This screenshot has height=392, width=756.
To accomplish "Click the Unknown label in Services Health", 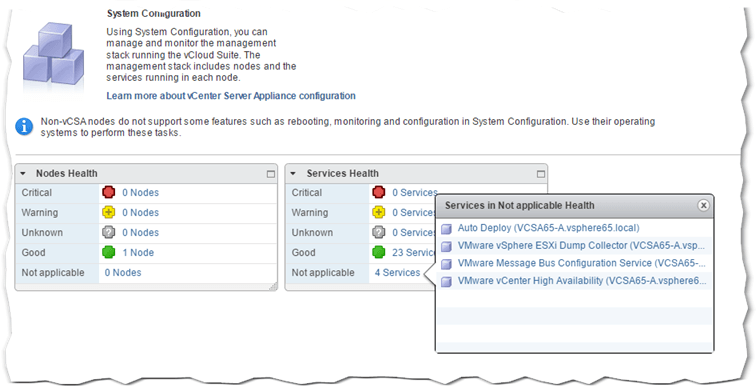I will (x=312, y=232).
